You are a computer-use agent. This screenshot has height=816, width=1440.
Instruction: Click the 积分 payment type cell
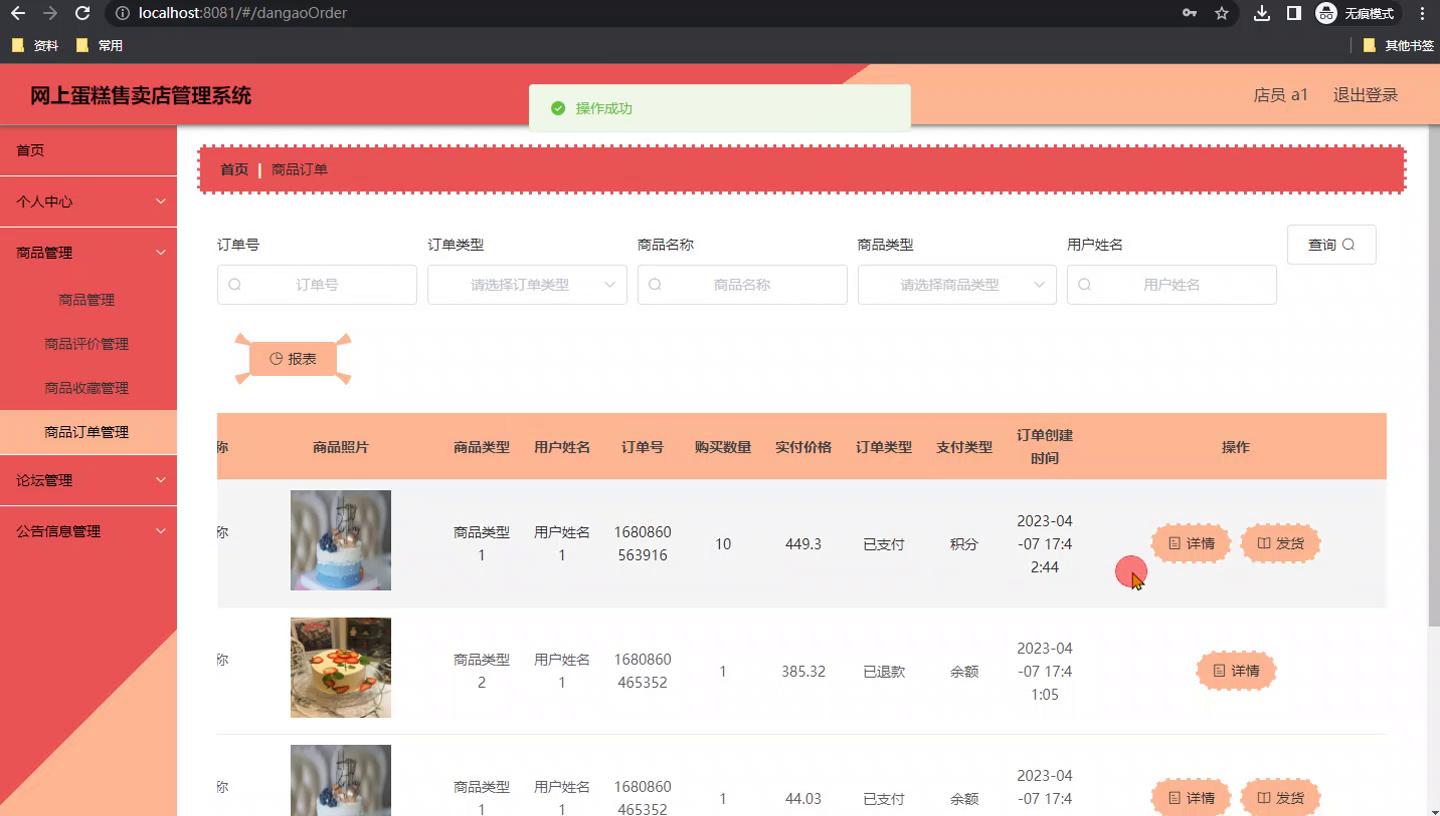tap(964, 544)
